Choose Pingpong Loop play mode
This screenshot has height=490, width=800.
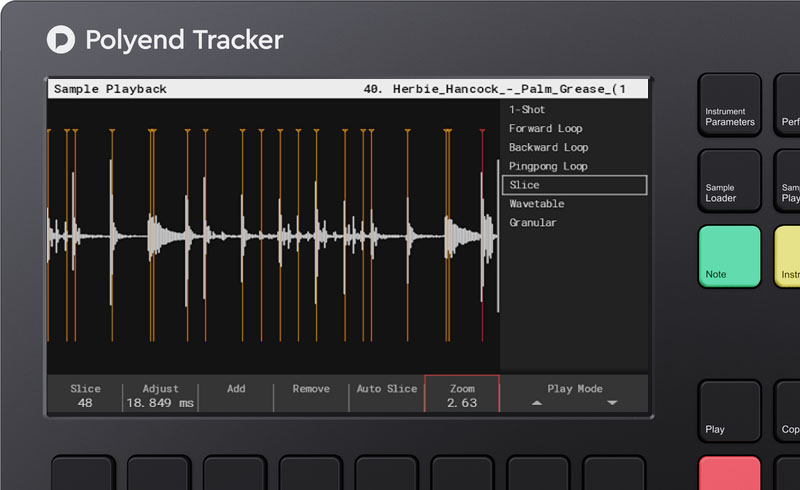[548, 166]
